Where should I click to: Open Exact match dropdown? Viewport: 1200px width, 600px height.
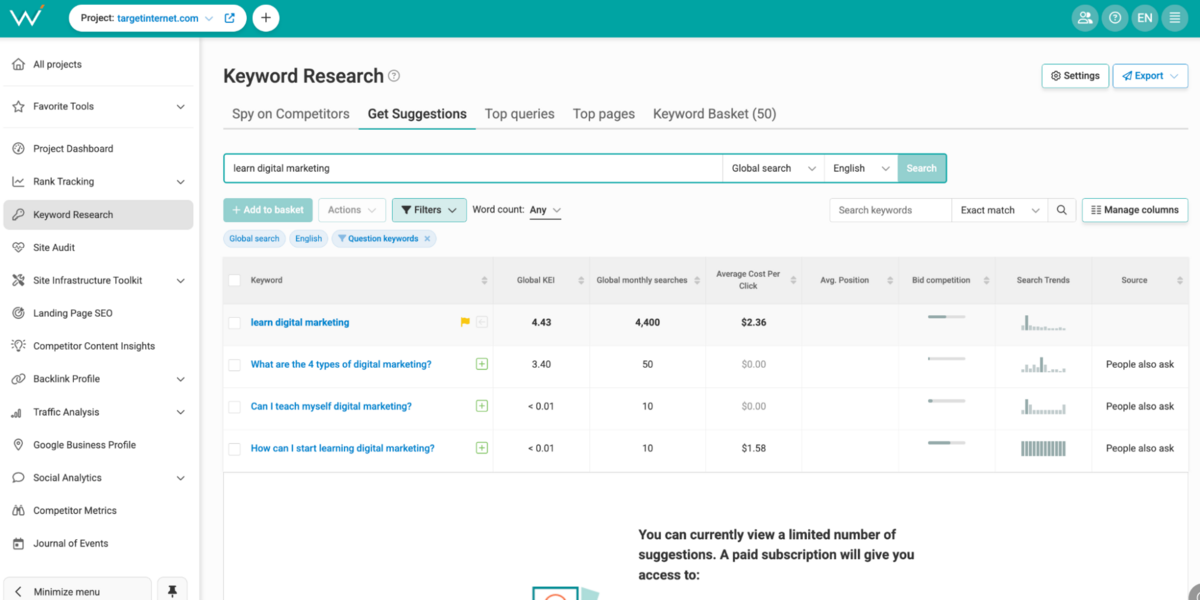point(999,210)
